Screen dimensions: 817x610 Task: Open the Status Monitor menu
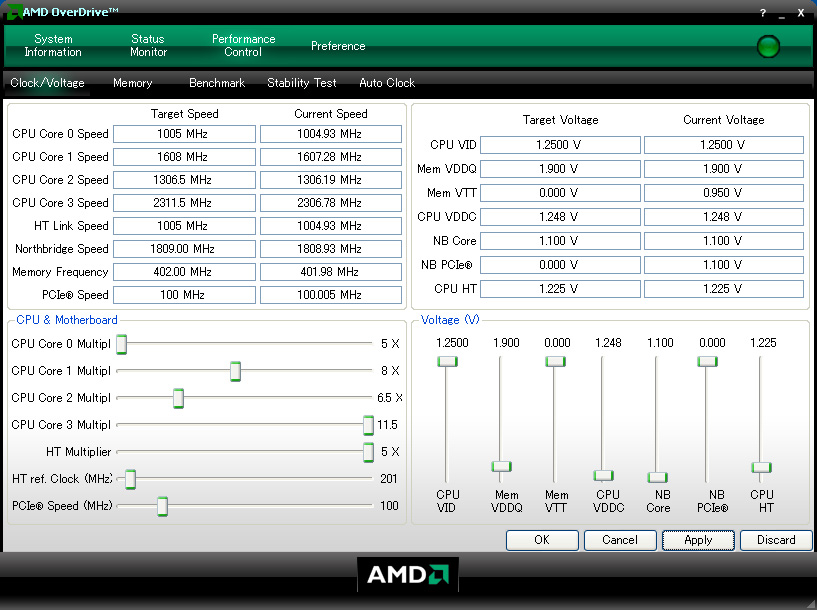(148, 45)
